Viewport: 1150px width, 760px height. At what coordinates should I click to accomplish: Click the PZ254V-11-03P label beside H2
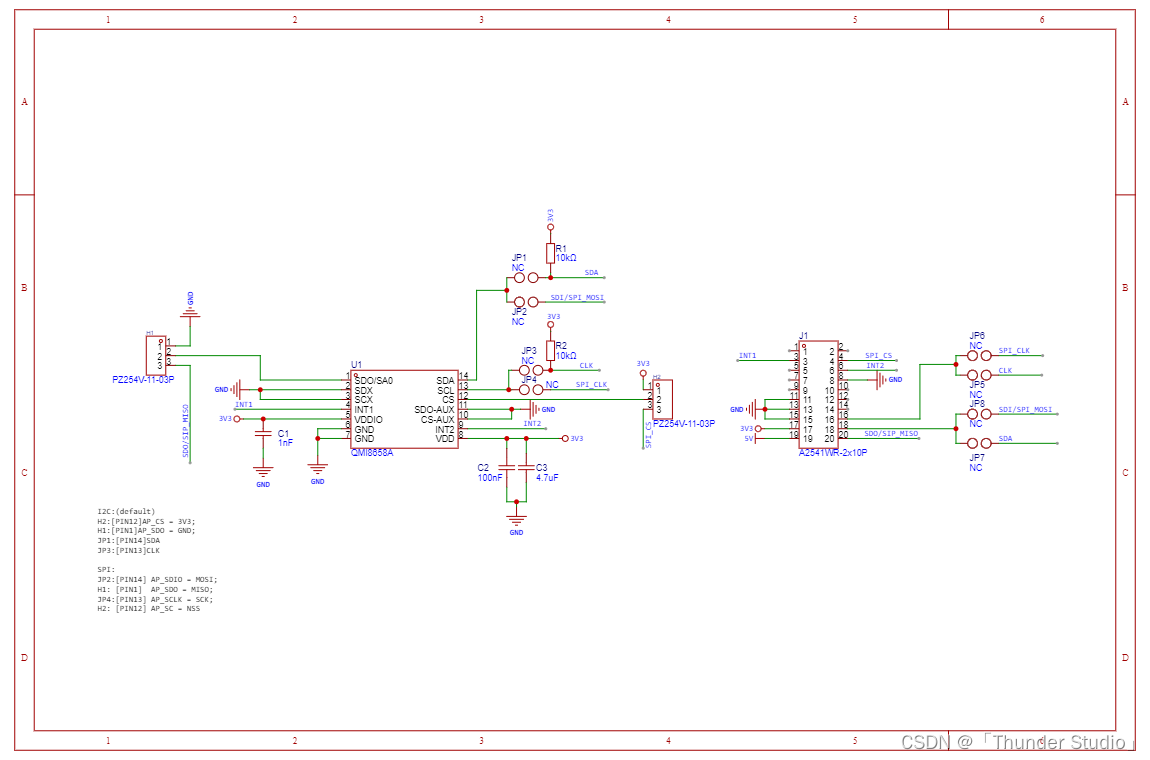coord(684,424)
